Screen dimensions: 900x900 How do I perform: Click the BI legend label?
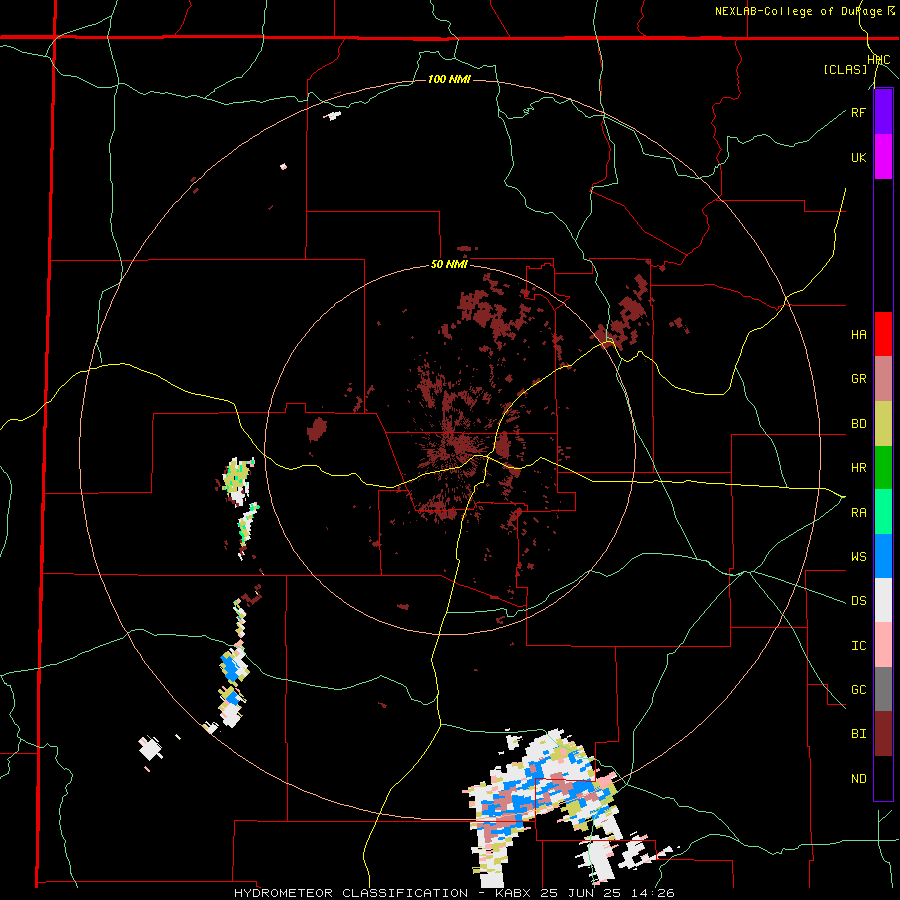(x=858, y=734)
